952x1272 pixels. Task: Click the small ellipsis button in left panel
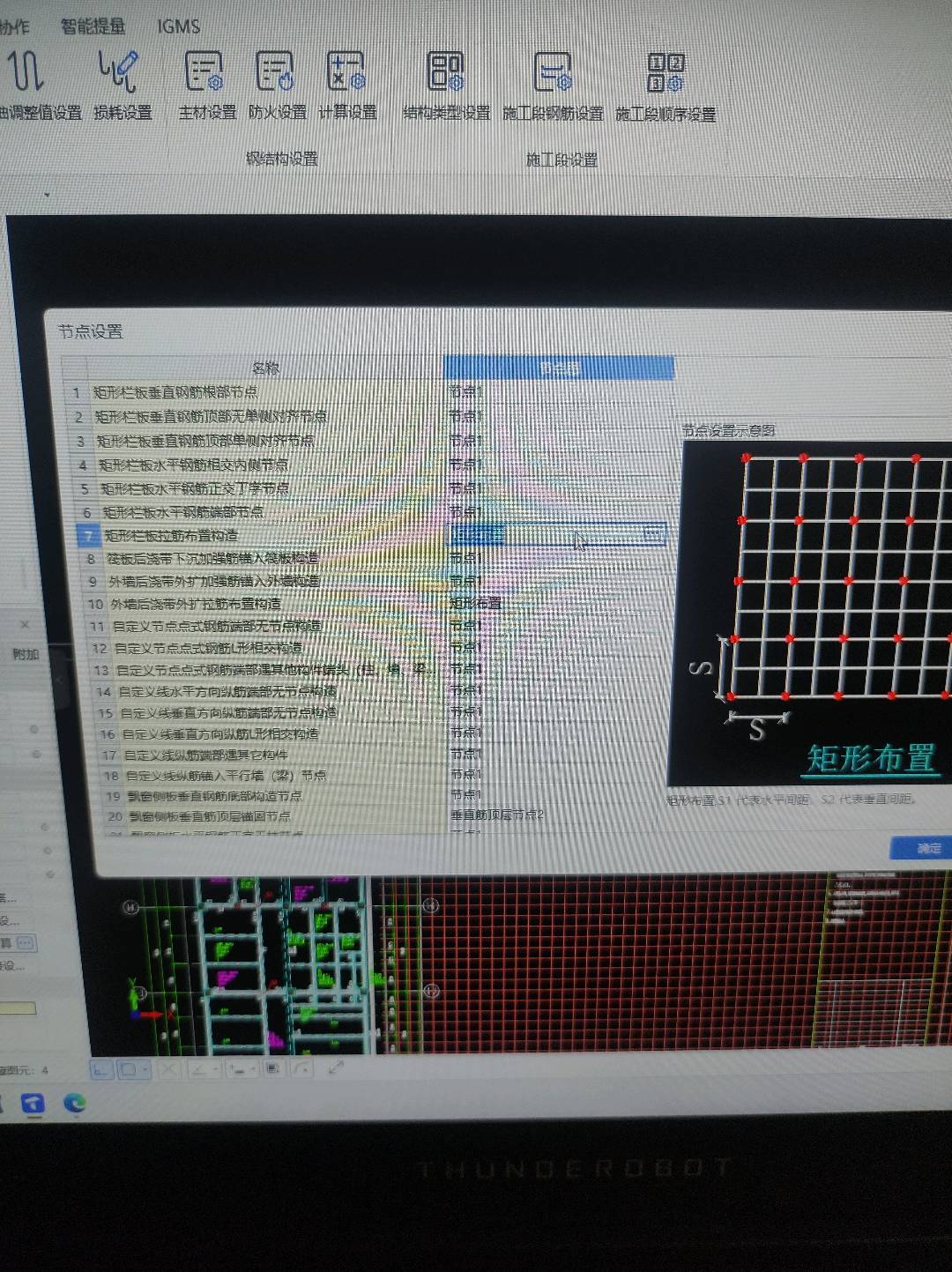26,943
